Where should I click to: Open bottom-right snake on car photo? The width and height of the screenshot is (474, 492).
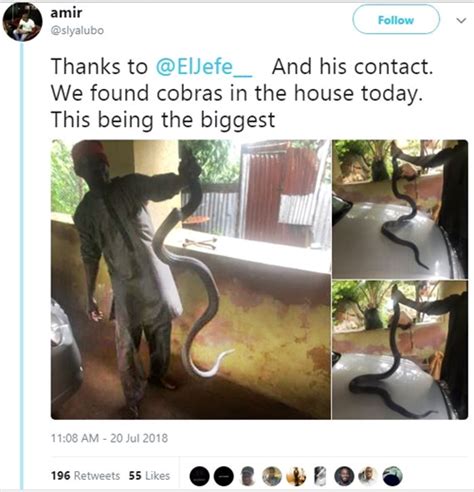tap(400, 350)
